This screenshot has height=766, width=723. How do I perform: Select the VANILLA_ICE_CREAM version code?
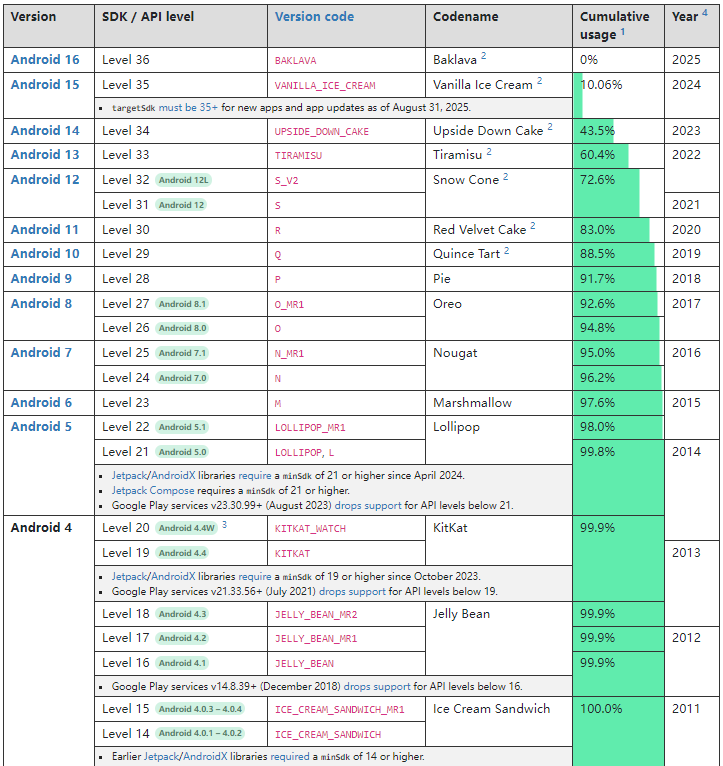[x=325, y=85]
